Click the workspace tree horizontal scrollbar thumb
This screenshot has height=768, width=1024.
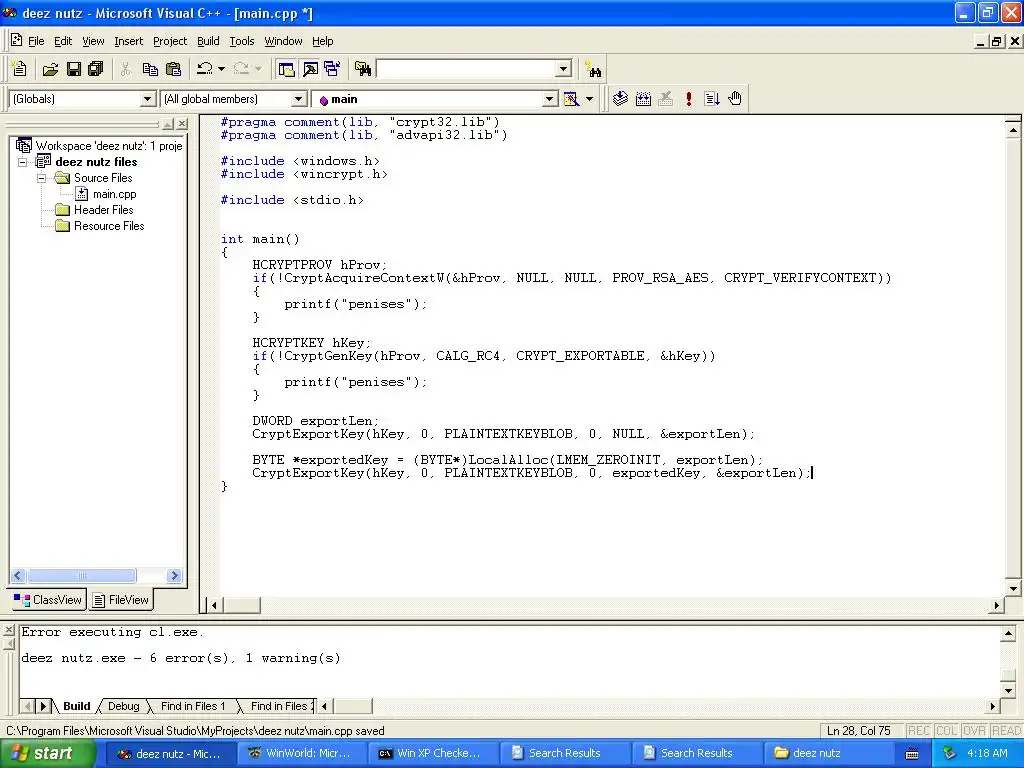click(x=82, y=575)
